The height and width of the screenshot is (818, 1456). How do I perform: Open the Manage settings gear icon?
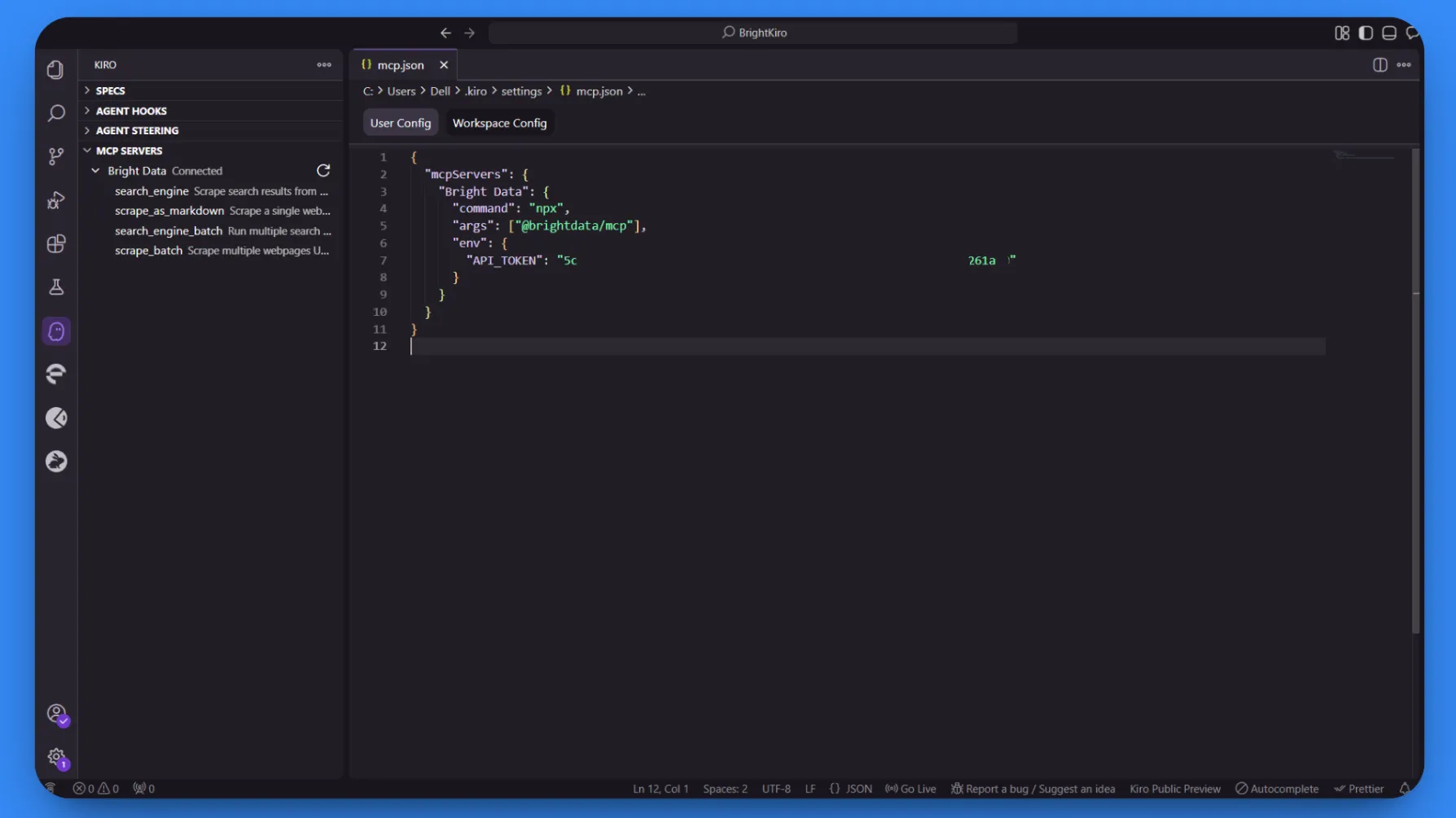(56, 757)
